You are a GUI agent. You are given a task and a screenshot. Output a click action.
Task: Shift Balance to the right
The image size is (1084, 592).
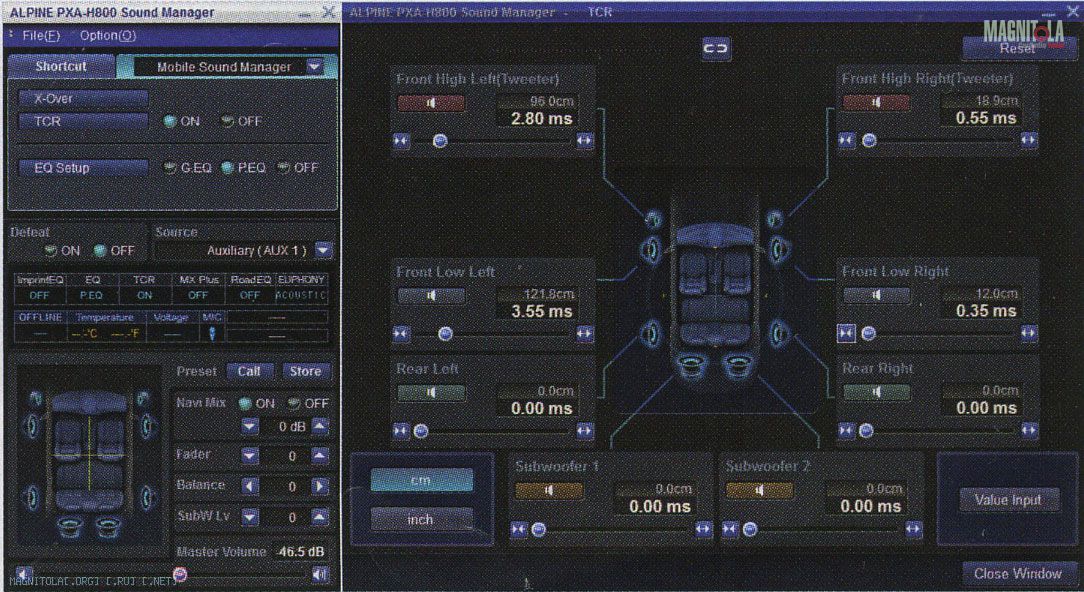pyautogui.click(x=319, y=486)
